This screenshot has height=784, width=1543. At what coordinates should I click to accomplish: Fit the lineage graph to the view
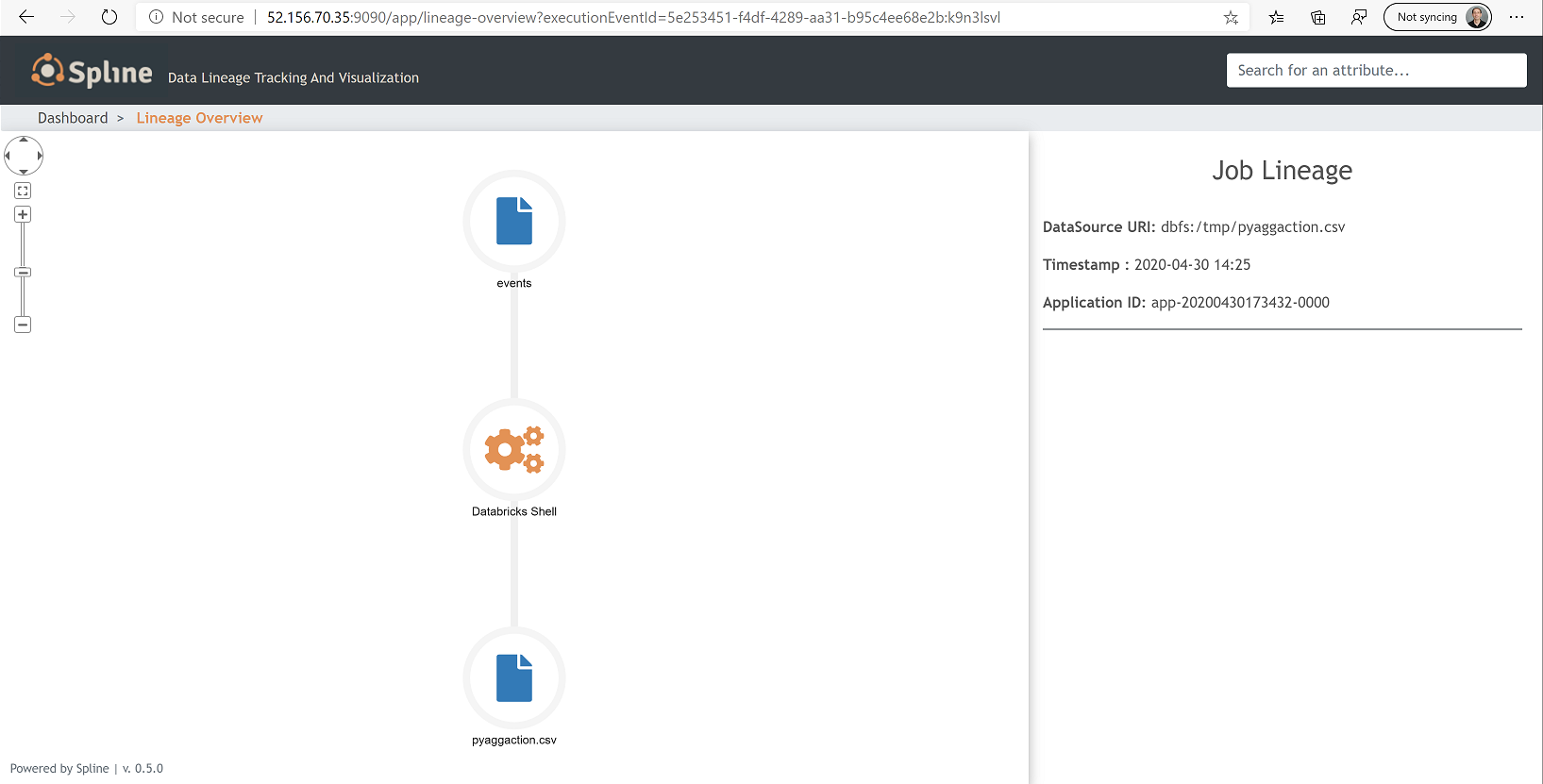pos(24,191)
